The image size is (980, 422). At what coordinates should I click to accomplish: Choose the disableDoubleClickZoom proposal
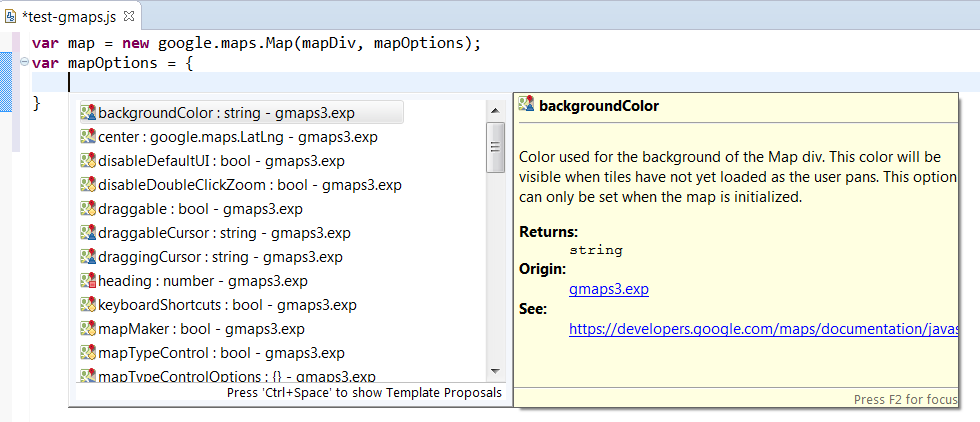point(241,185)
